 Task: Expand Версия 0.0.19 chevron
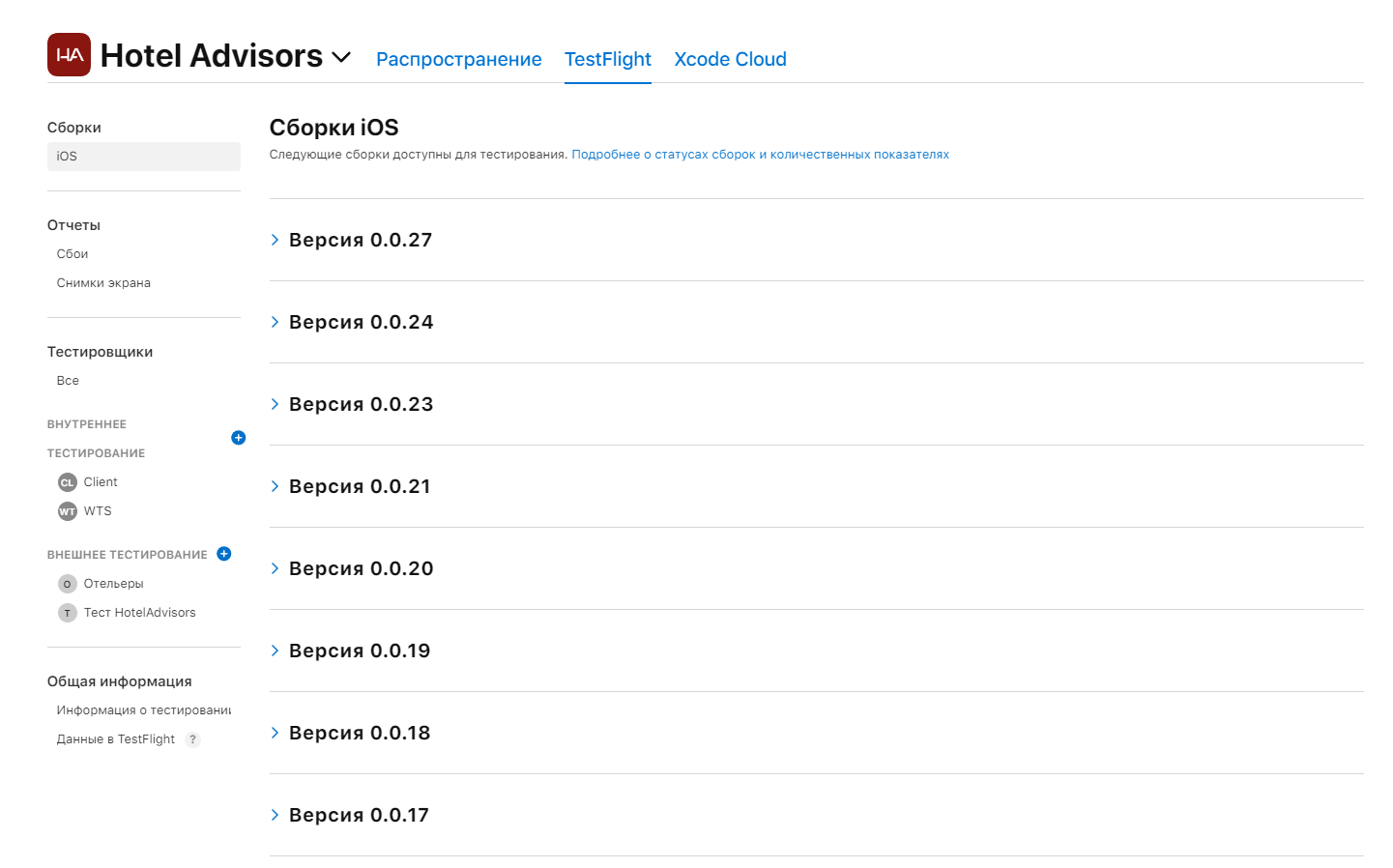pos(275,651)
